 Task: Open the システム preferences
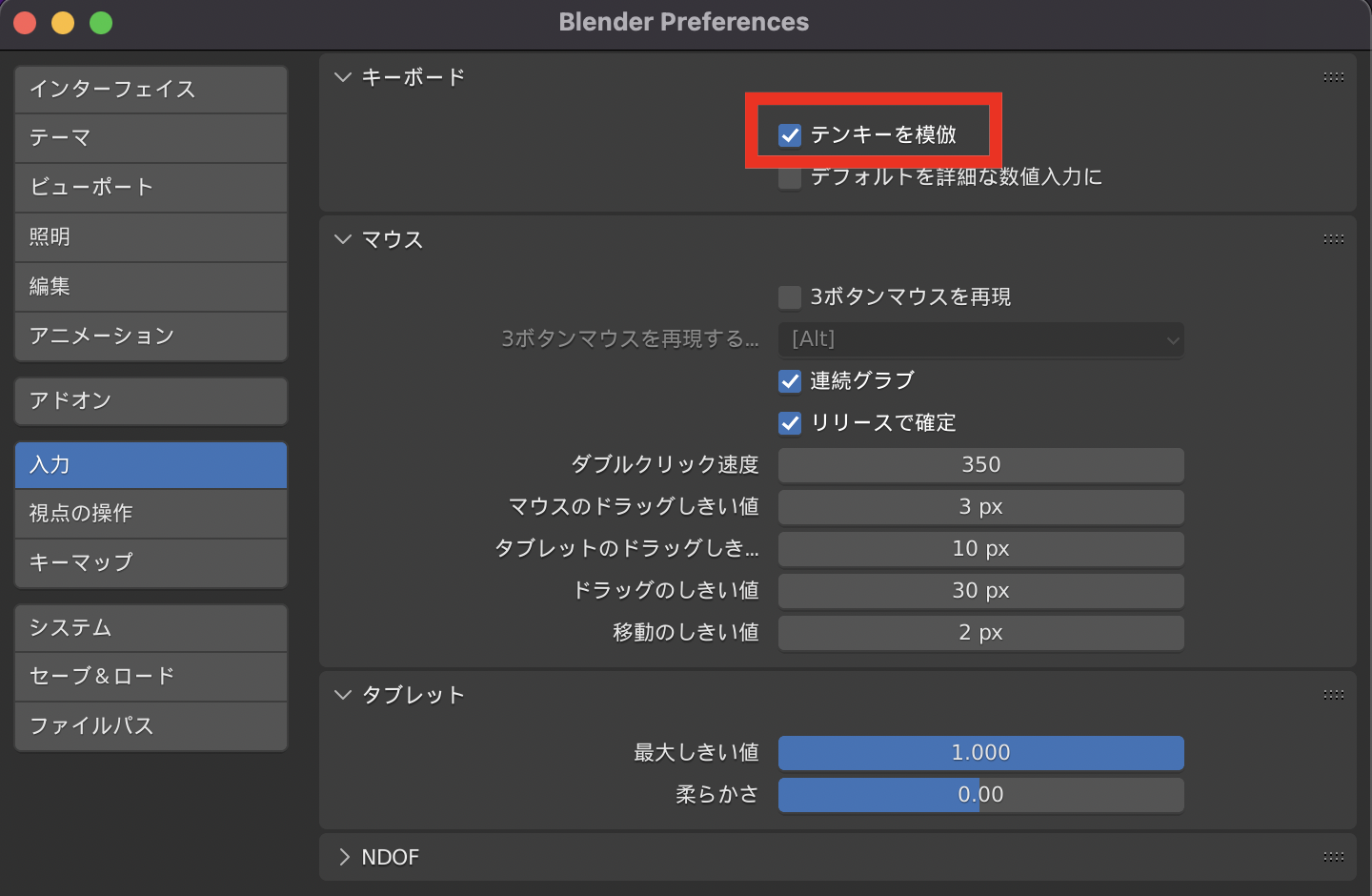click(x=151, y=628)
